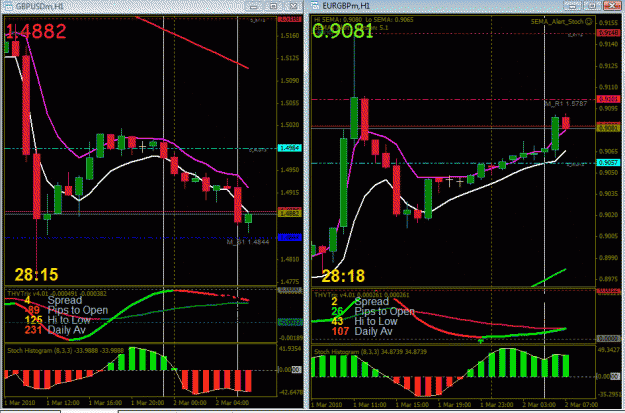Click GBPUSD Hi to Low value 125
The width and height of the screenshot is (625, 413).
coord(34,320)
